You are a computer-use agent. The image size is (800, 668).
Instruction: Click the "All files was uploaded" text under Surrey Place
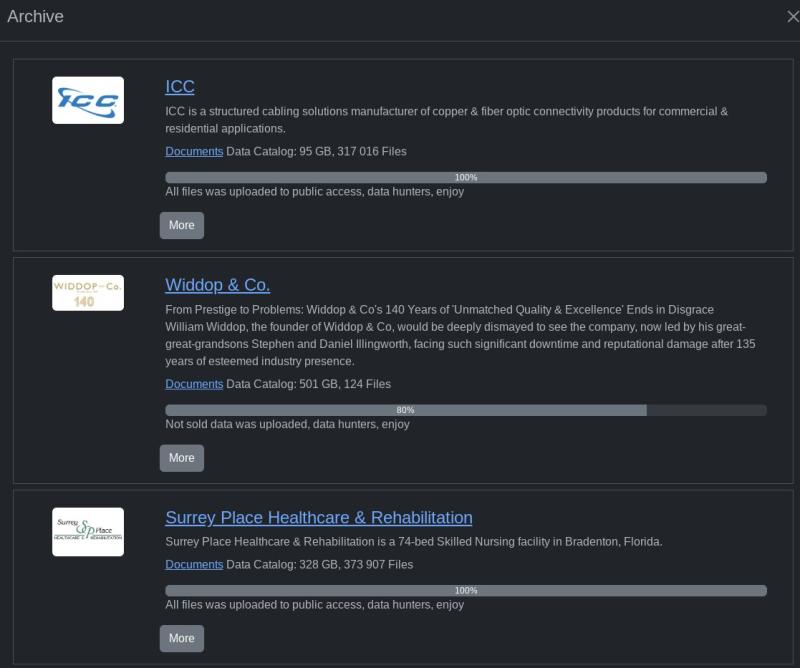click(315, 605)
